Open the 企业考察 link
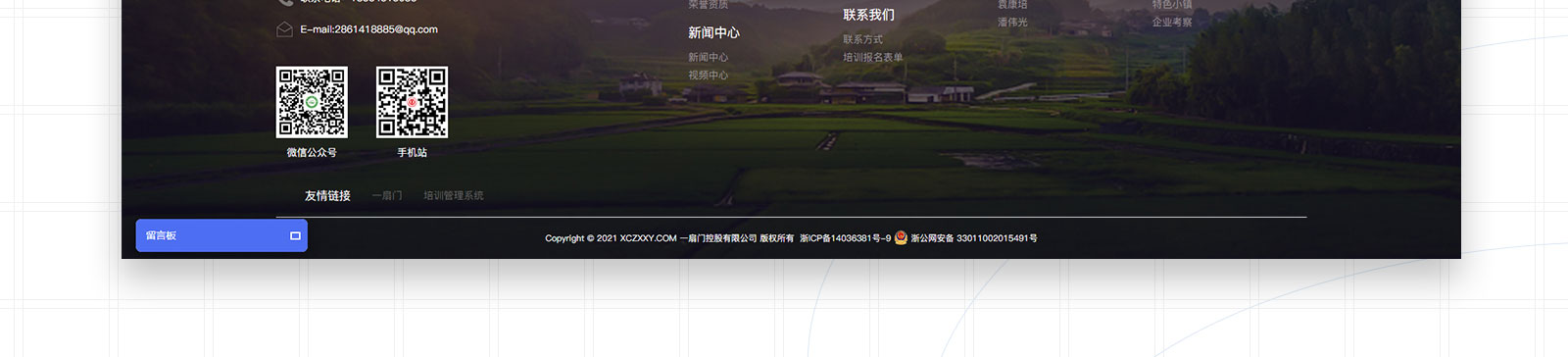Viewport: 1568px width, 357px height. tap(1172, 23)
